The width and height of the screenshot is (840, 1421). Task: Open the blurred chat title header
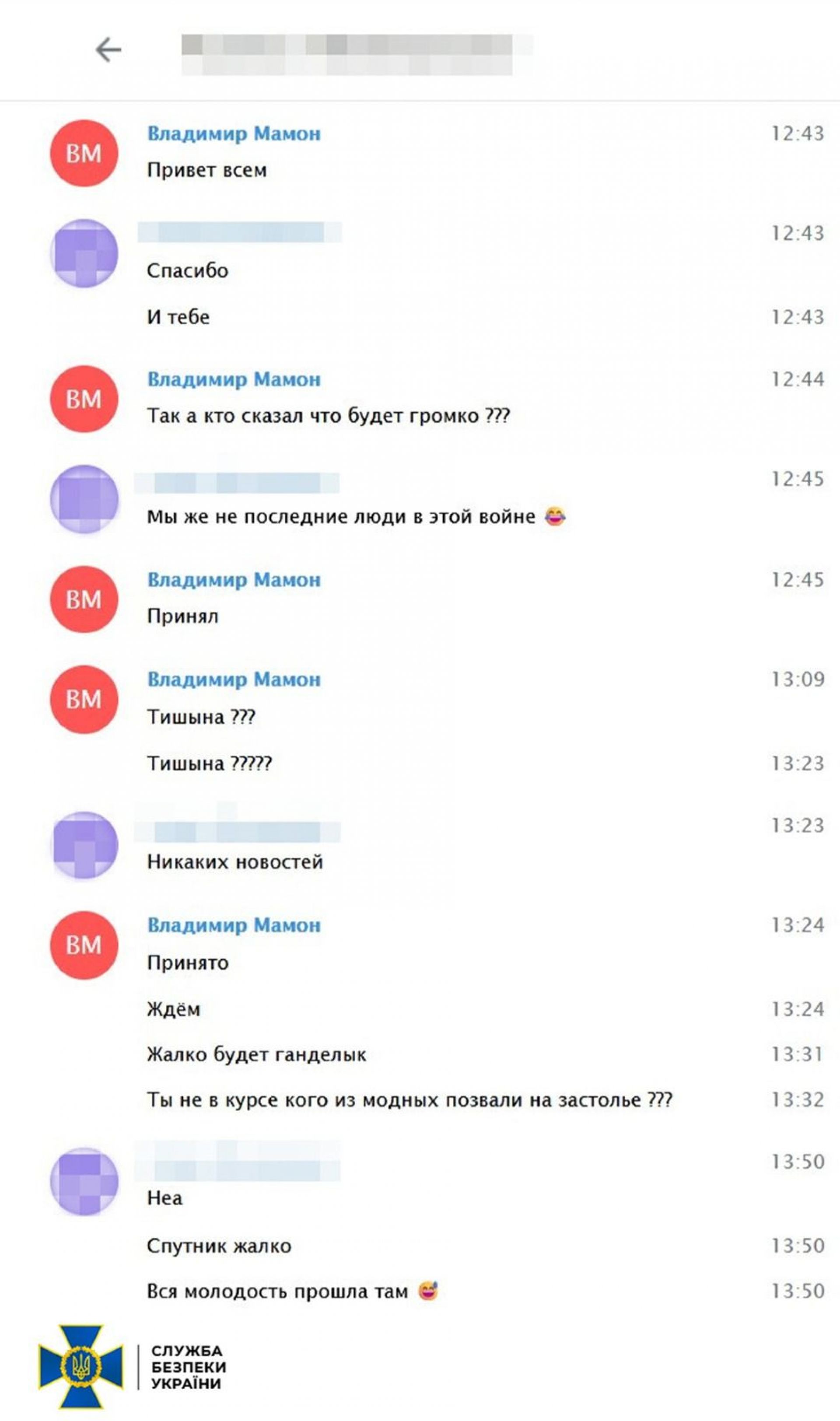pos(357,54)
